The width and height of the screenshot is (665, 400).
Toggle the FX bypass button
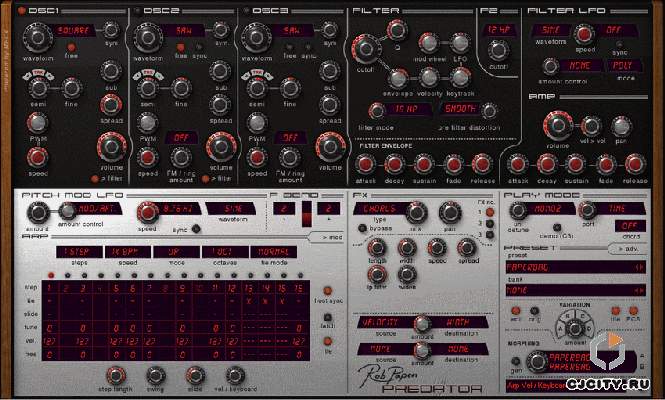point(362,228)
